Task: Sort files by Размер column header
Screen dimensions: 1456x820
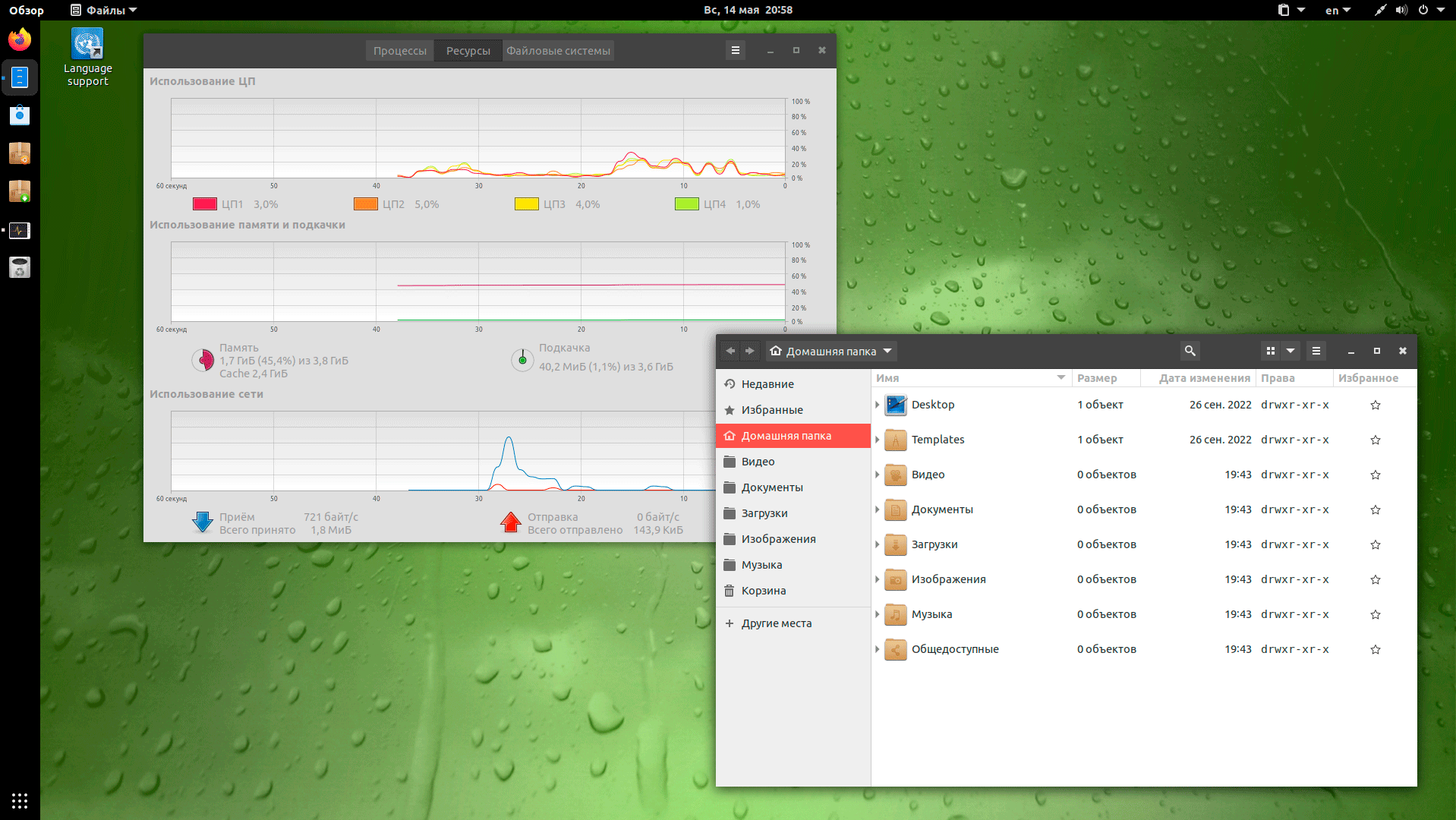Action: pyautogui.click(x=1096, y=378)
